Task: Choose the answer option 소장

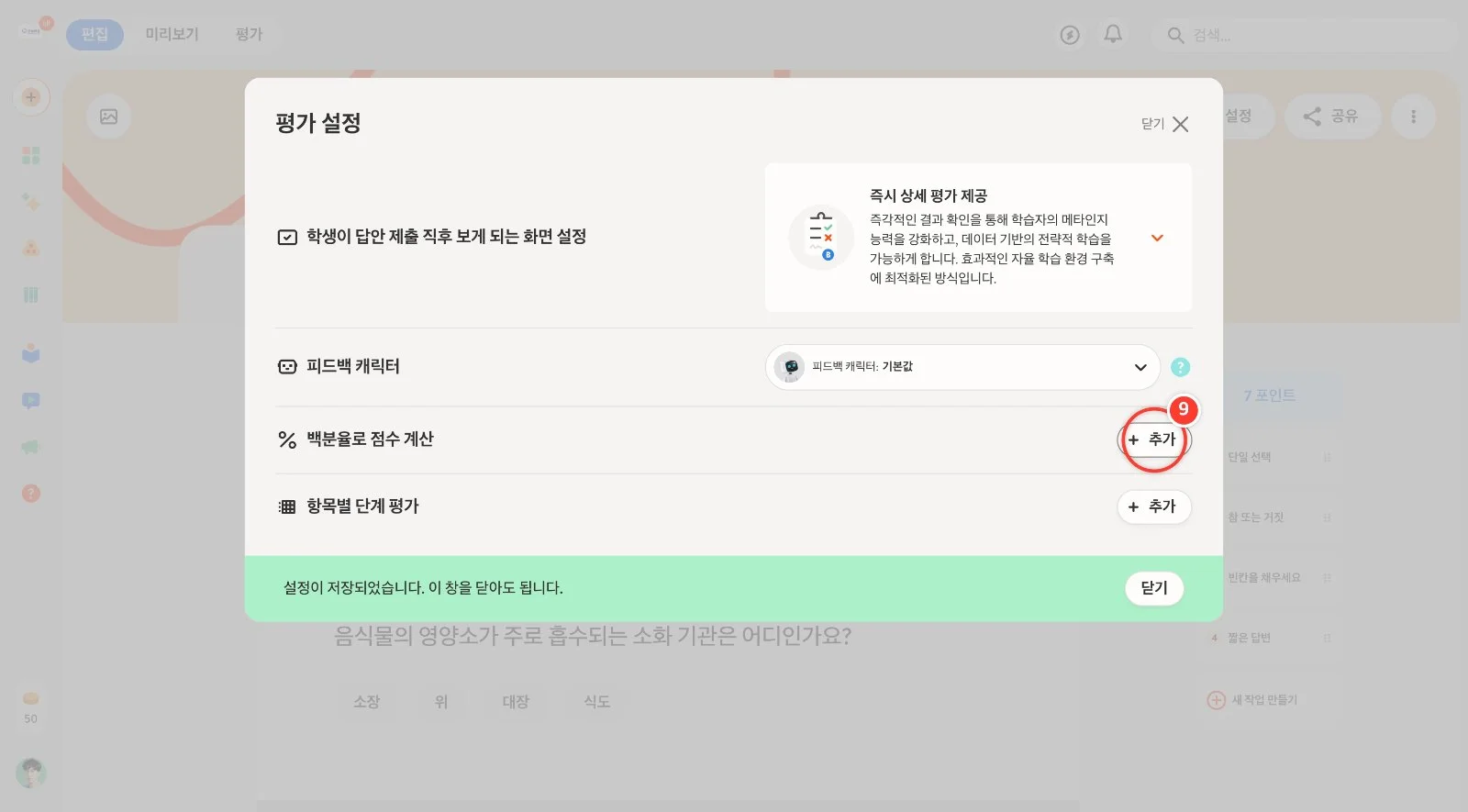Action: tap(367, 702)
